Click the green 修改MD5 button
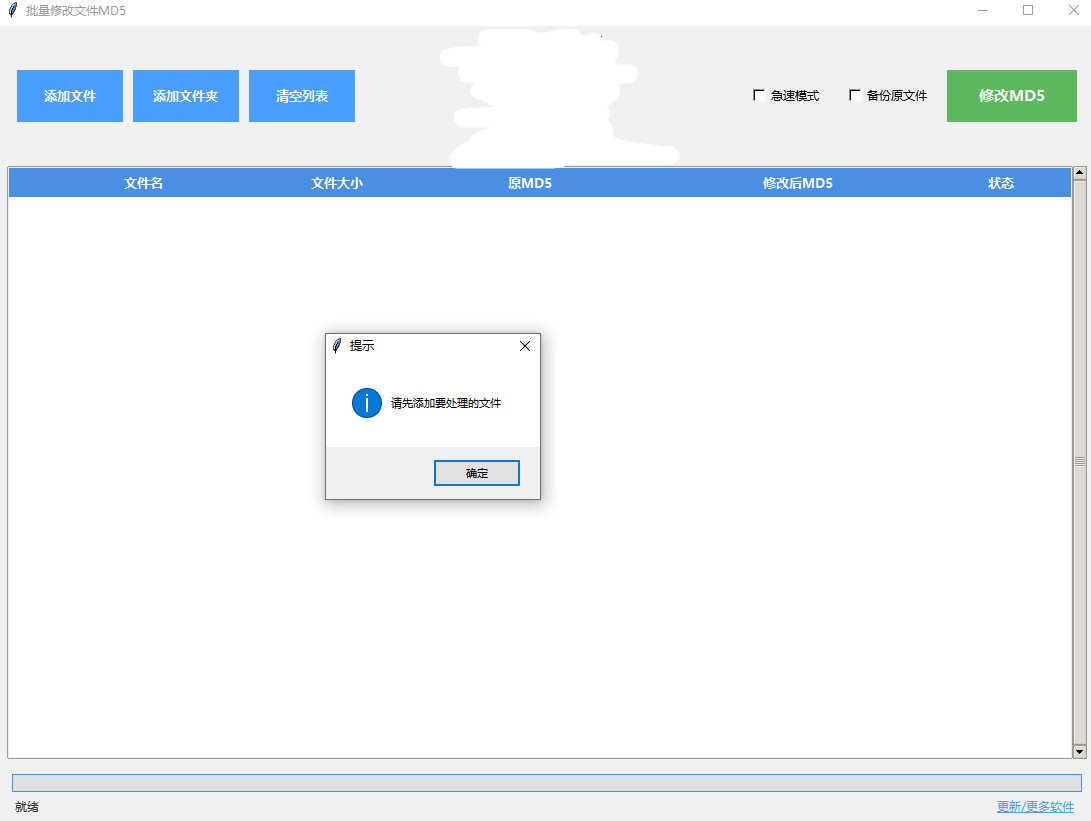 coord(1012,96)
